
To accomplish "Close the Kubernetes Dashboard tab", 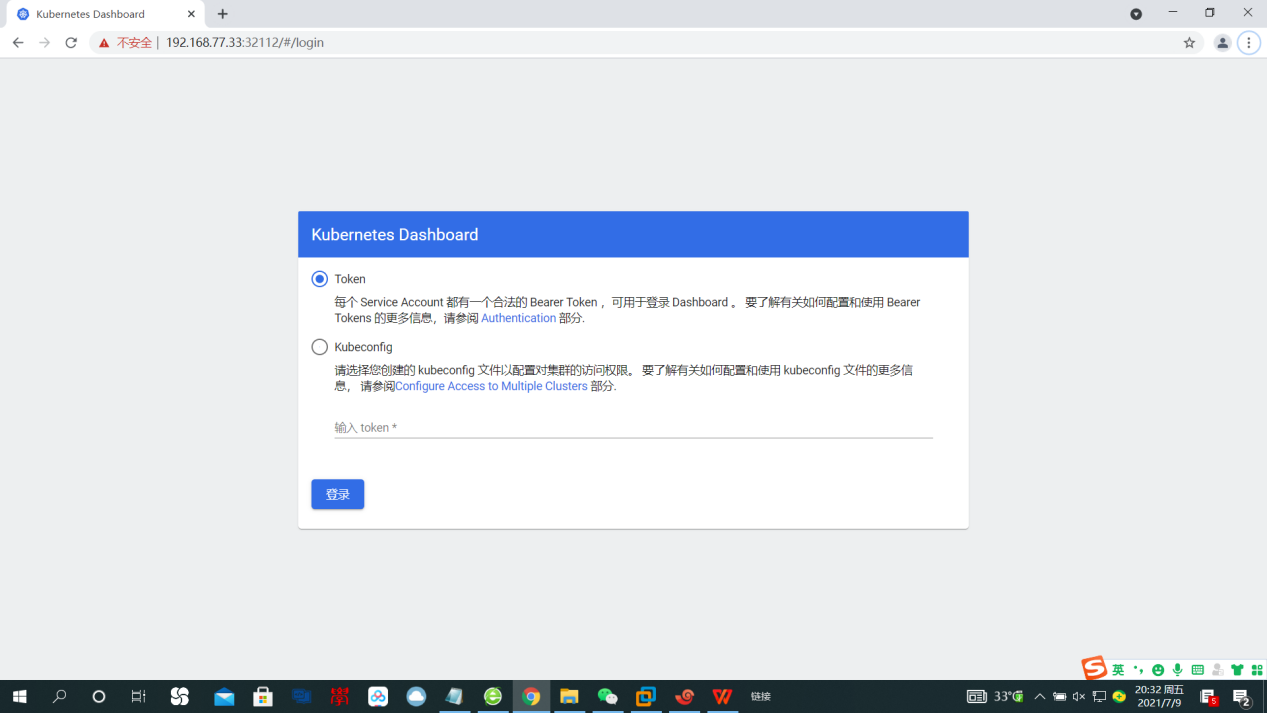I will [x=191, y=14].
